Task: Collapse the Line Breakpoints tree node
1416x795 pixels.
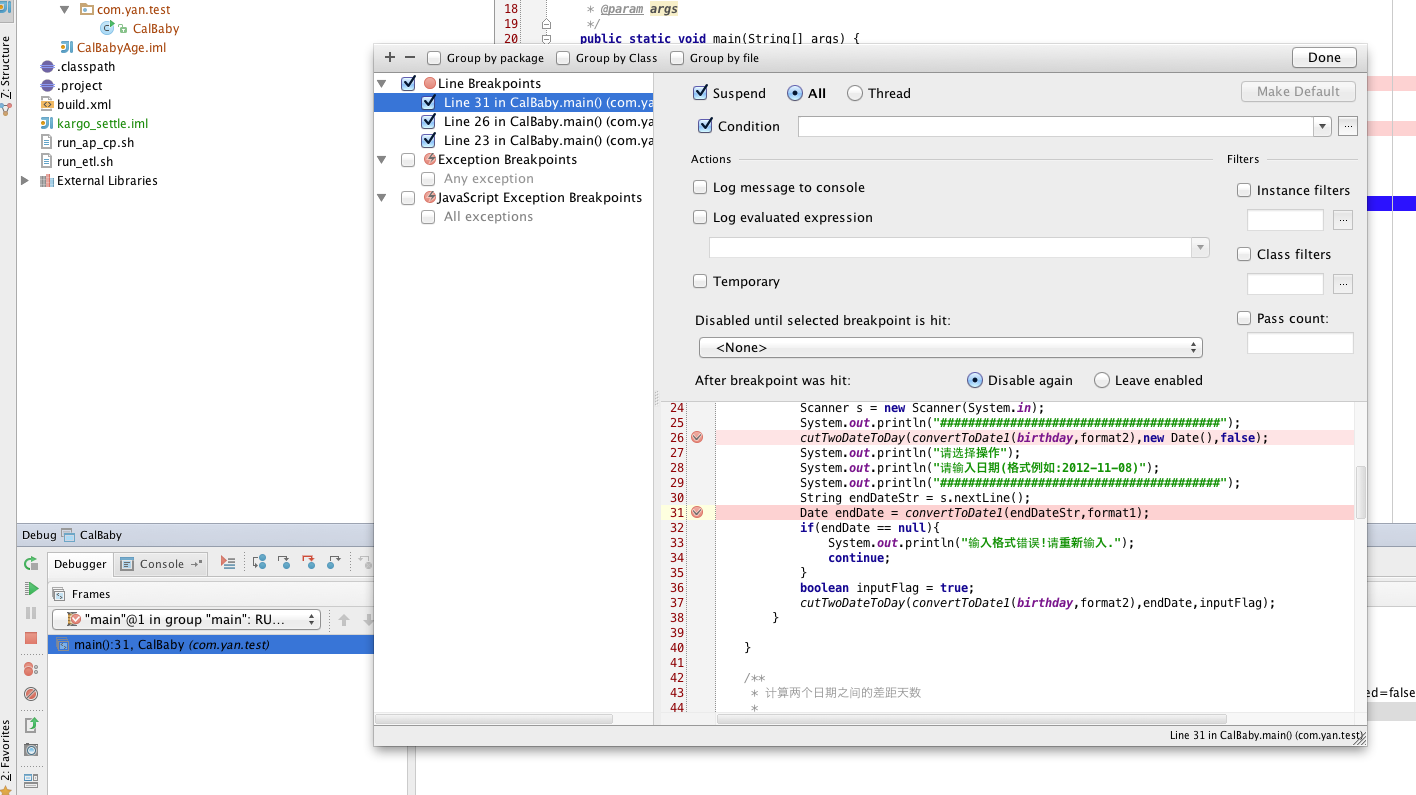Action: coord(382,84)
